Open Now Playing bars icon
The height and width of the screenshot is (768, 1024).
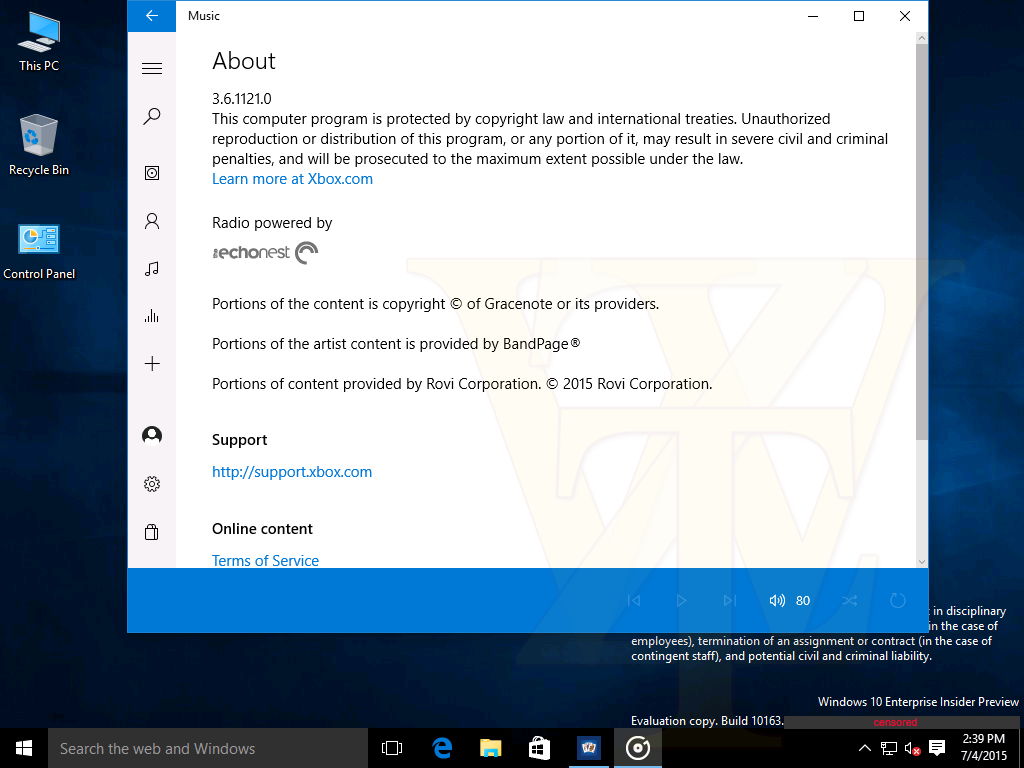(x=152, y=316)
